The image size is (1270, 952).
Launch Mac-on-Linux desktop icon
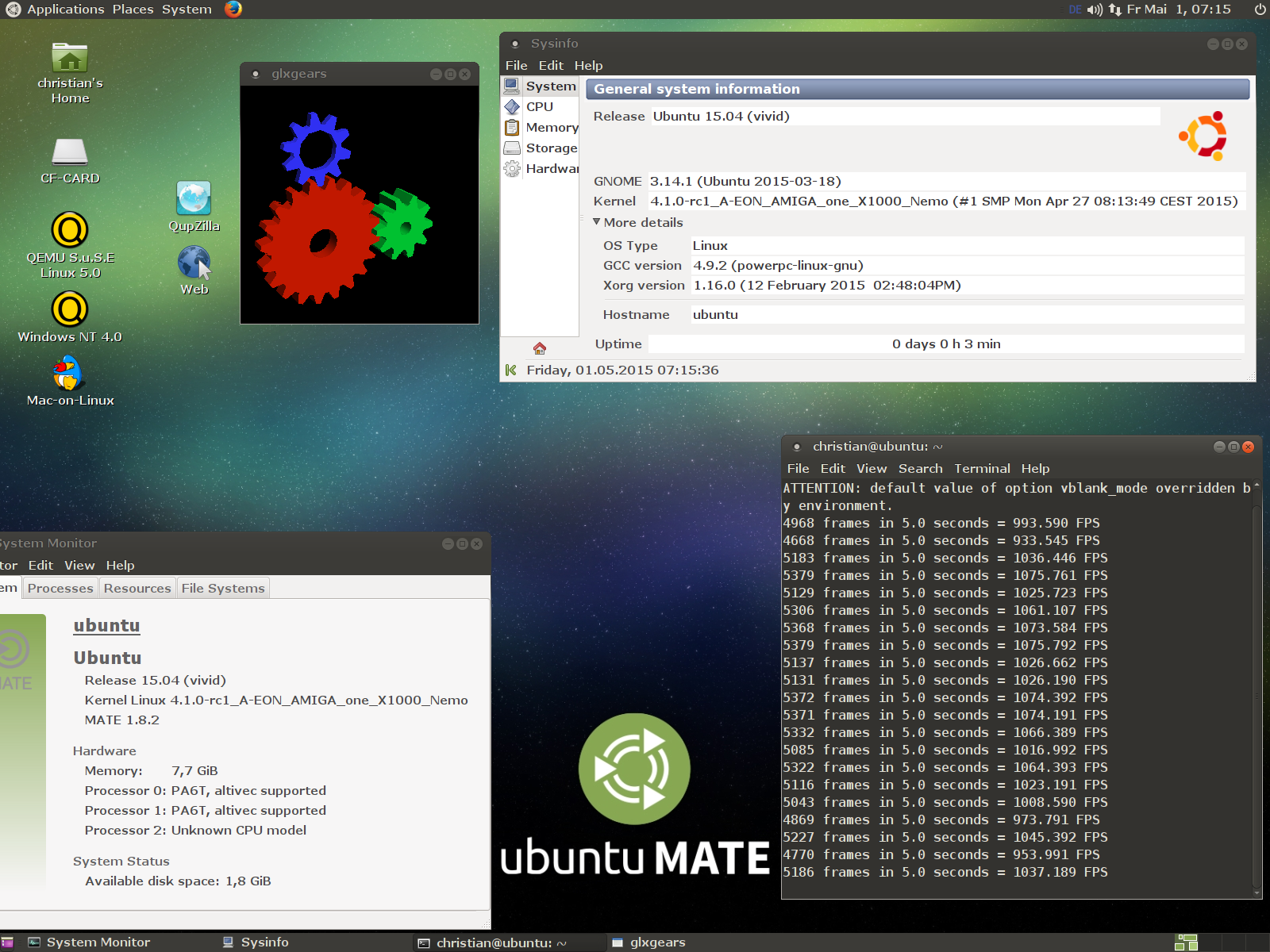[x=70, y=374]
